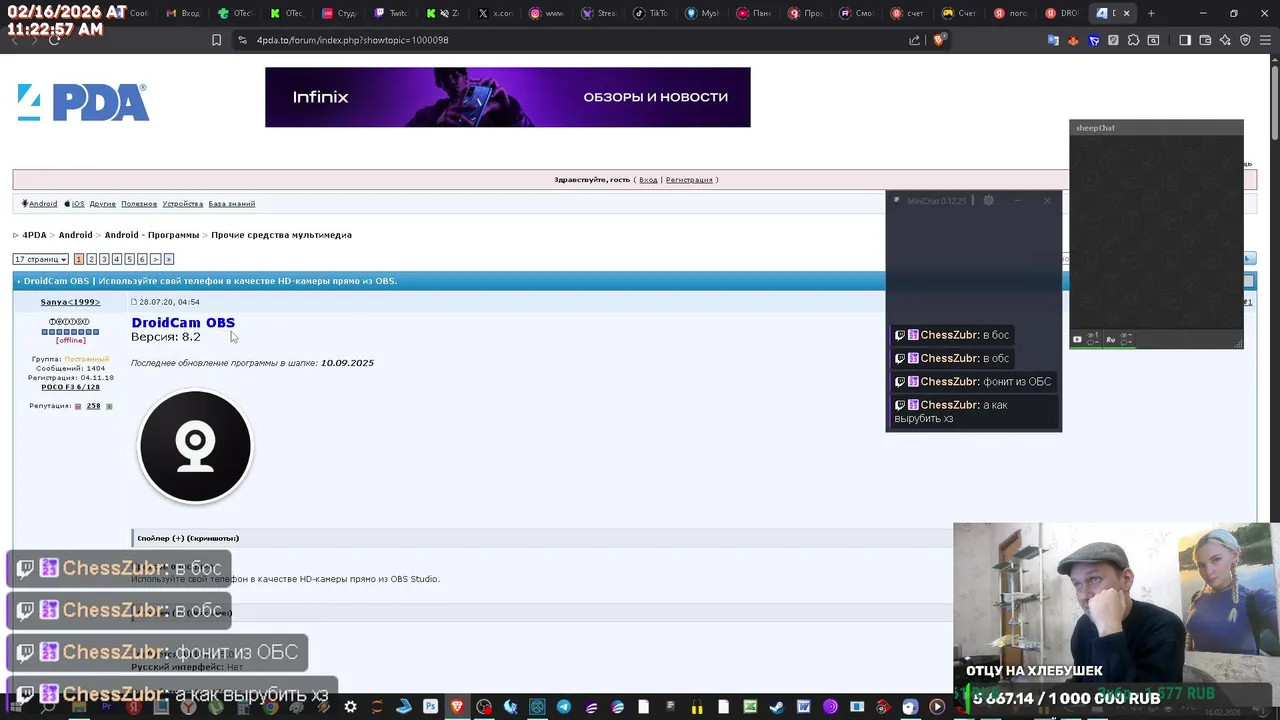The image size is (1280, 720).
Task: Open Photoshop from the taskbar
Action: click(x=430, y=707)
